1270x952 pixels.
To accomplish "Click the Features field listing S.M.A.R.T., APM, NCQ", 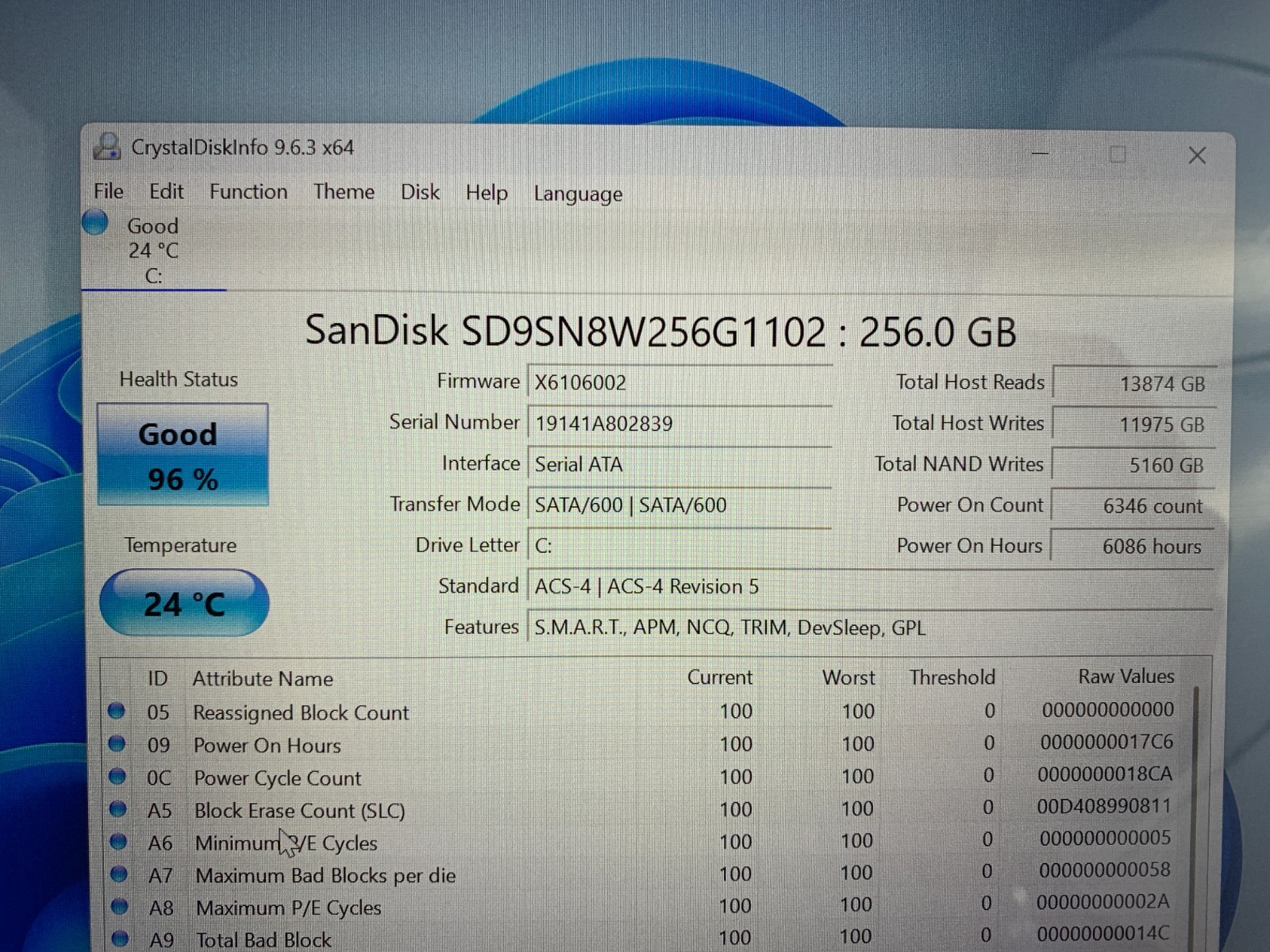I will point(869,628).
